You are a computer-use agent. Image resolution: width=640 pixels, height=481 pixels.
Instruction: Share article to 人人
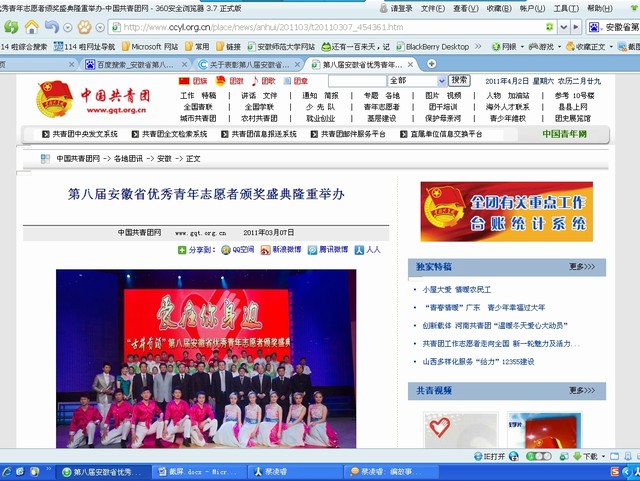pyautogui.click(x=368, y=249)
